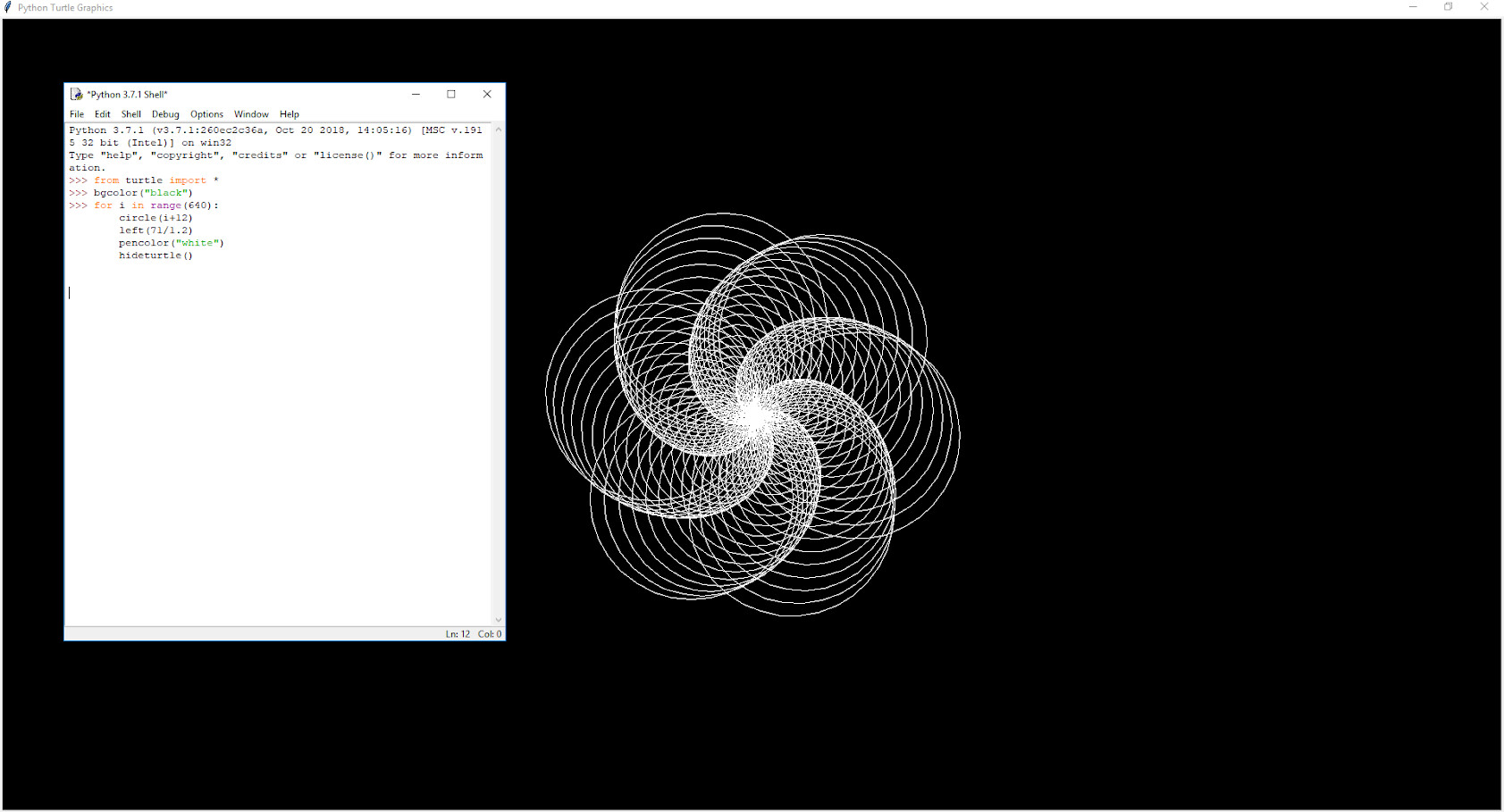1504x812 pixels.
Task: Click the shell window scrollbar track
Action: pos(498,375)
